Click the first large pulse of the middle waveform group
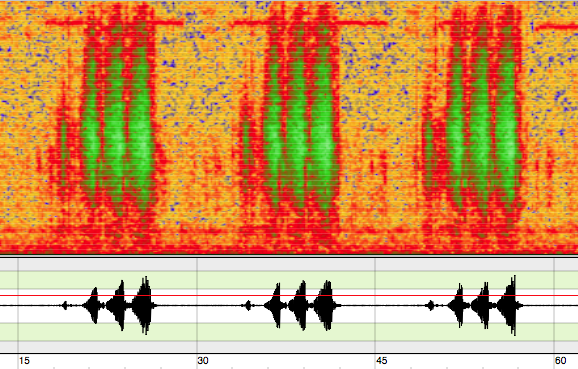This screenshot has width=578, height=369. coord(276,305)
